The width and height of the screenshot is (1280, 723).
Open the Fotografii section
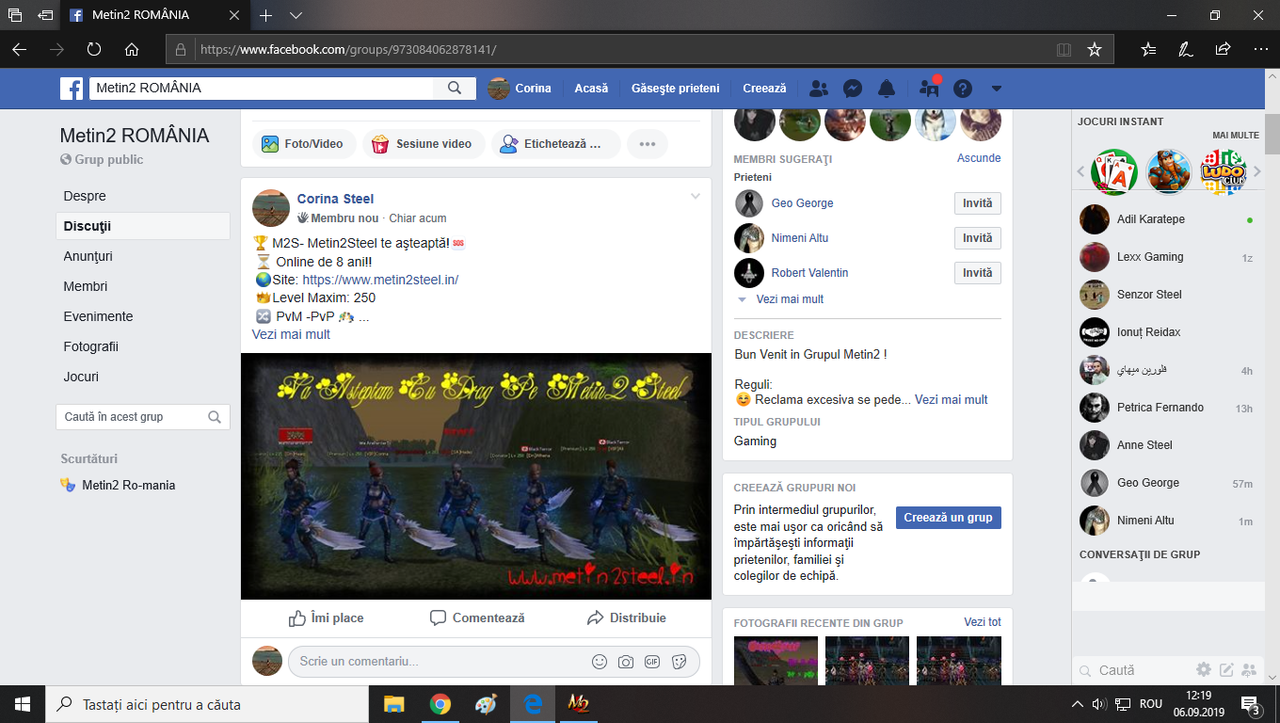coord(91,346)
